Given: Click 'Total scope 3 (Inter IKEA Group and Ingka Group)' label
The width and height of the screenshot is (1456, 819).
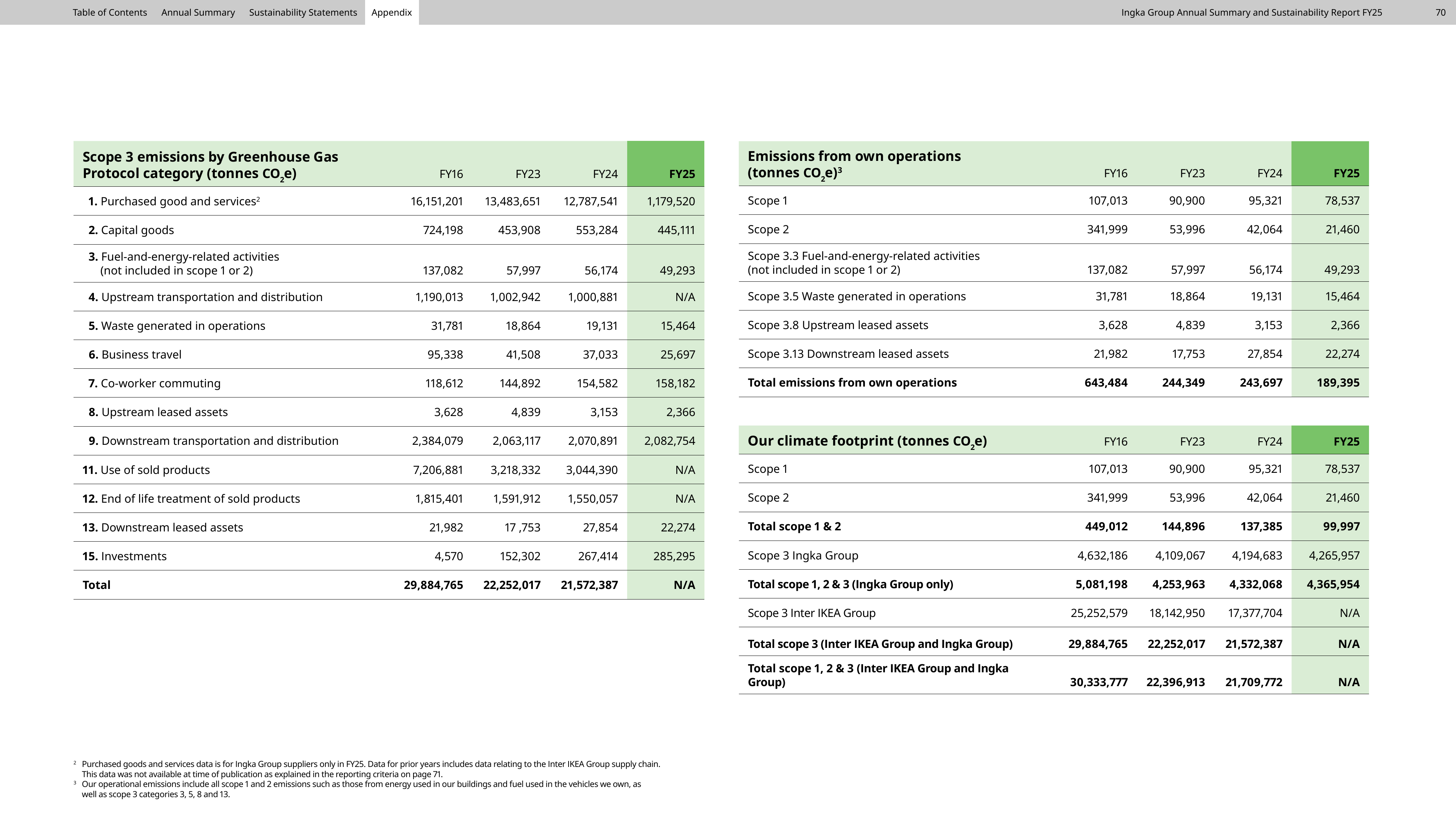Looking at the screenshot, I should coord(880,644).
